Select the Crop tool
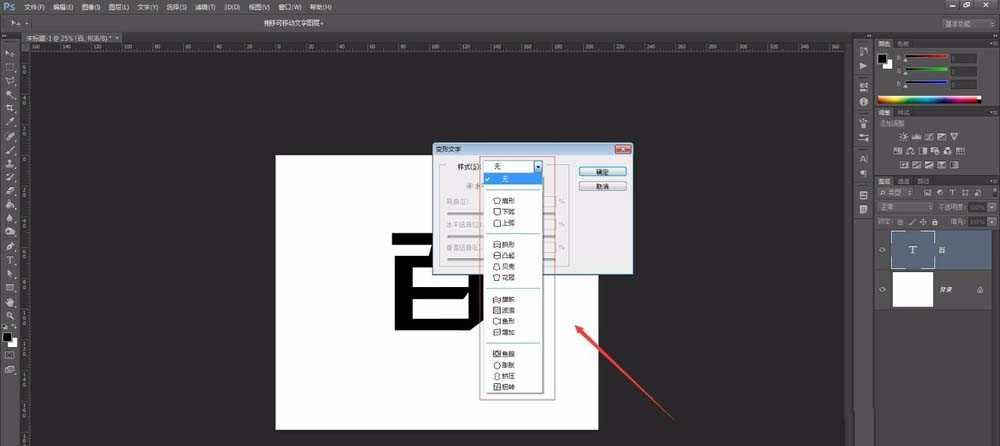The height and width of the screenshot is (446, 1000). (10, 108)
